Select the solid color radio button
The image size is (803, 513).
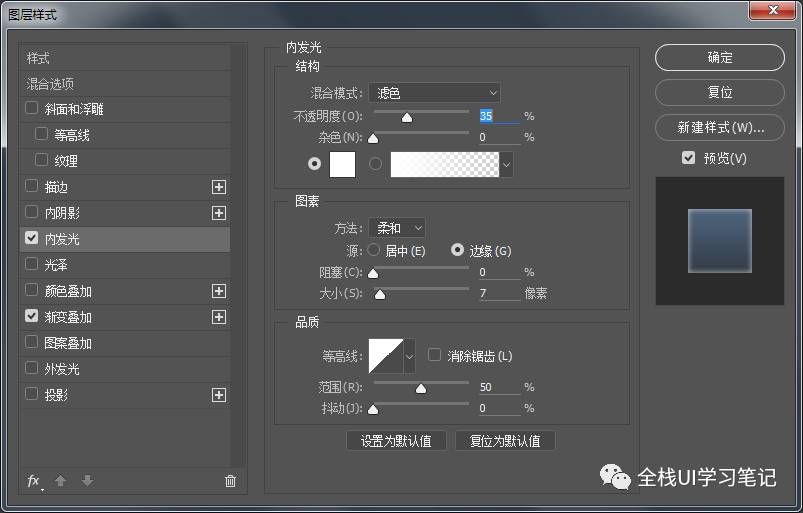click(x=314, y=164)
